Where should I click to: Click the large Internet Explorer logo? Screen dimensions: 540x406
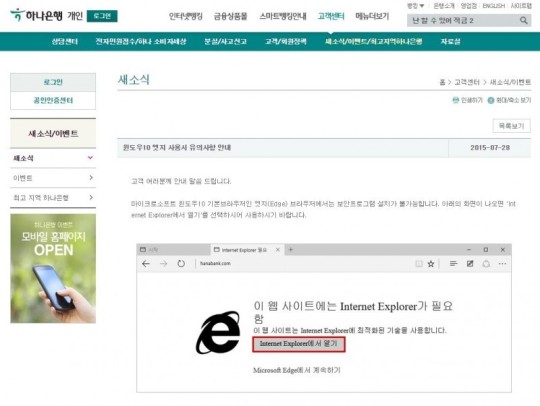pos(218,332)
